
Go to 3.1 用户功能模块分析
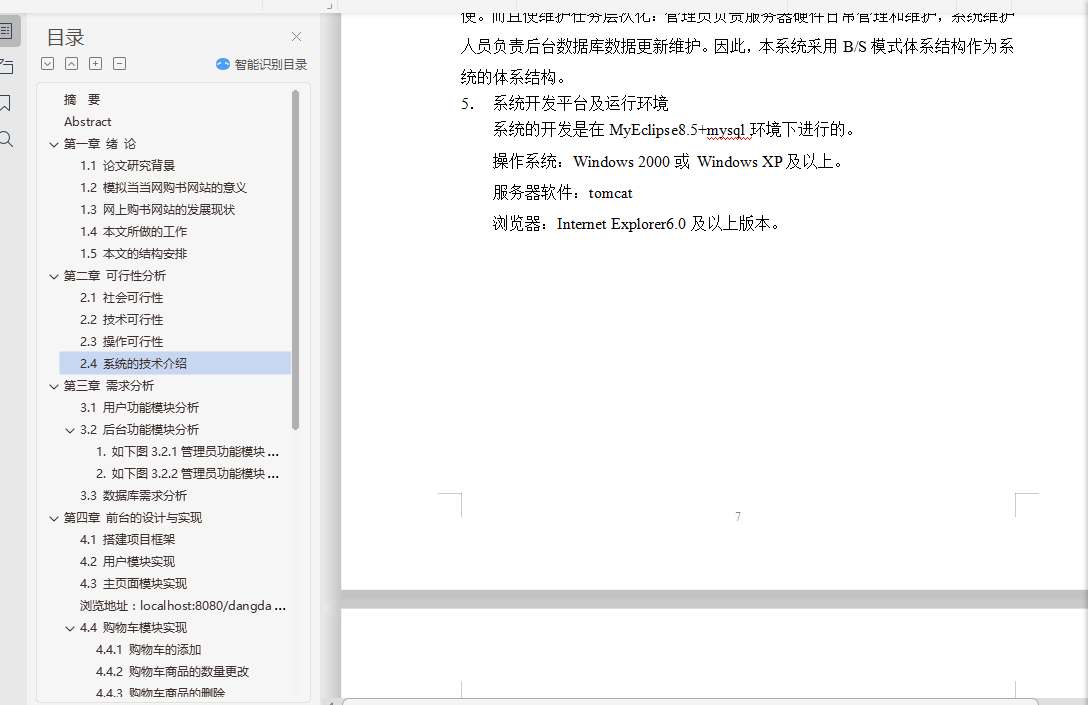tap(139, 408)
